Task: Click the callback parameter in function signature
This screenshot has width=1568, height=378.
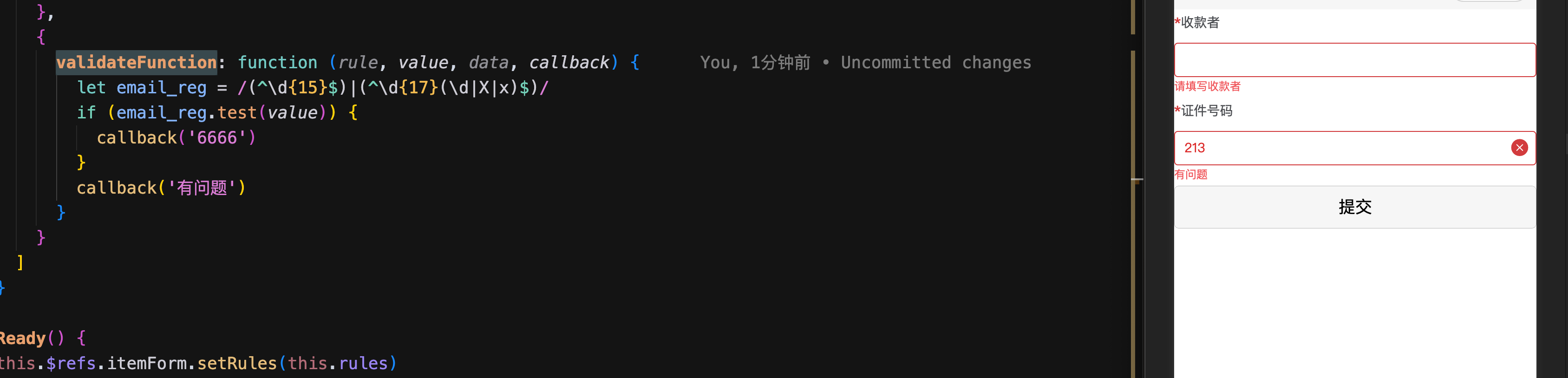Action: [x=568, y=62]
